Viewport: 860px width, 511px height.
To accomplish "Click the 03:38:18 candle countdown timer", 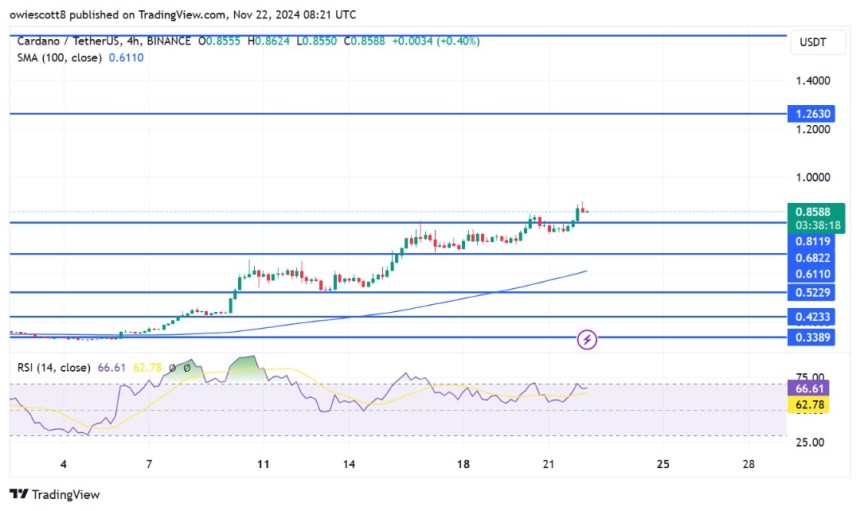I will click(x=818, y=225).
